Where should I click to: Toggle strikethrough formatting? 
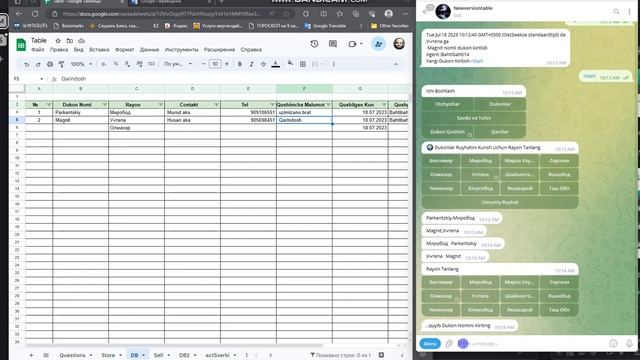point(263,64)
